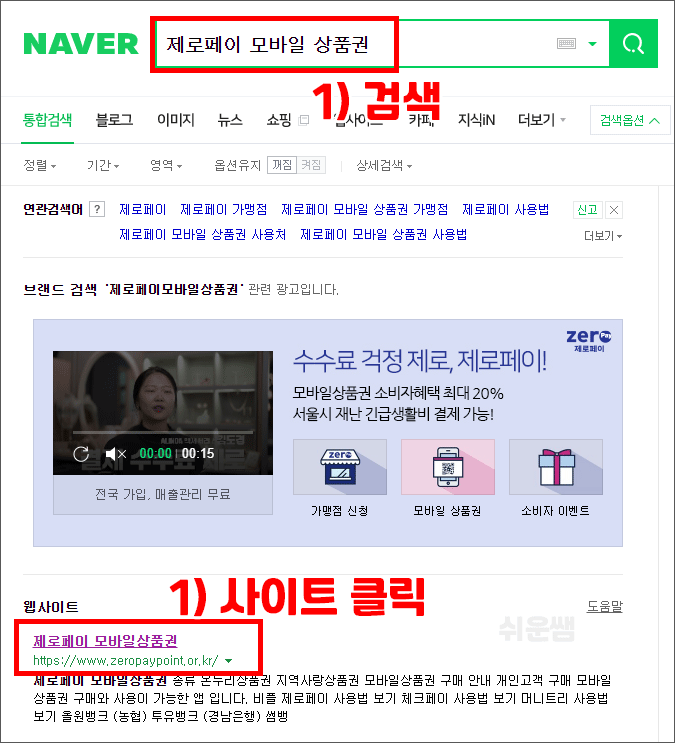Click related keyword 제로페이 모바일 상품권 사용처
The width and height of the screenshot is (675, 743).
click(x=202, y=235)
